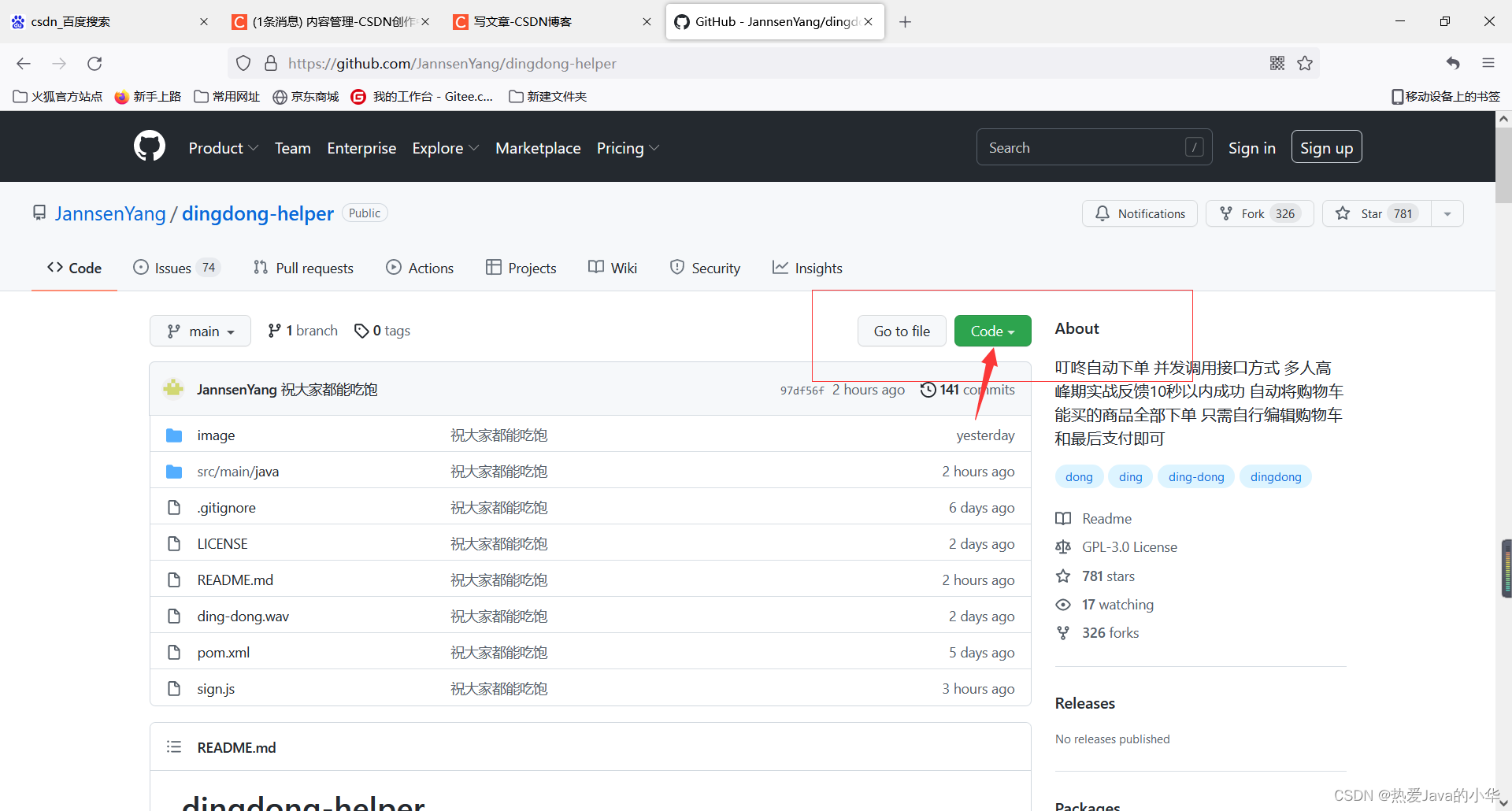Close the csdn_百度搜索 tab

(204, 22)
